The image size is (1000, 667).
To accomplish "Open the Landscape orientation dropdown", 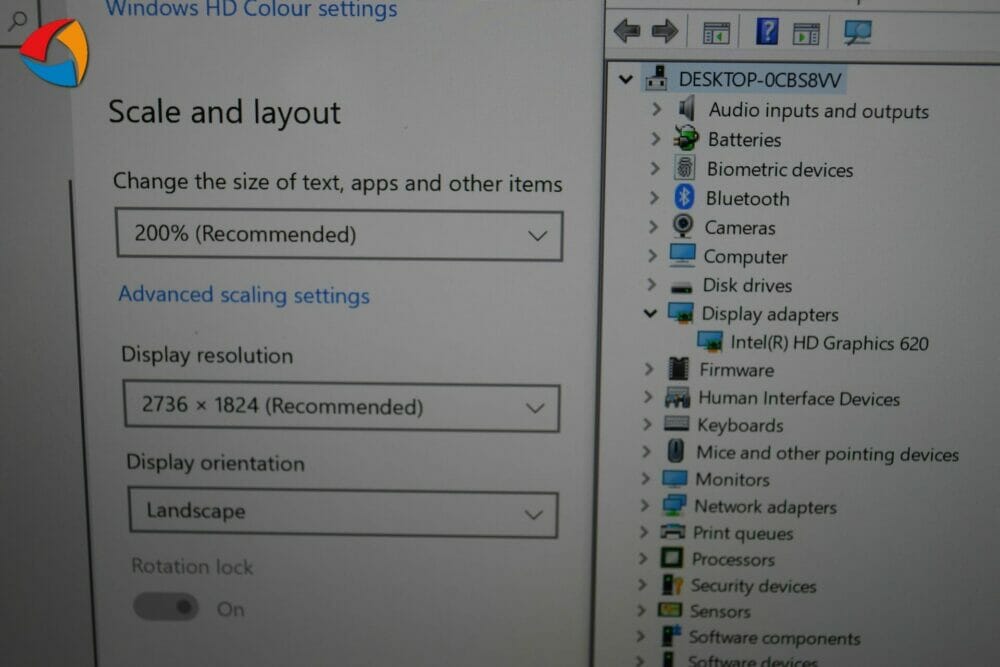I will tap(343, 512).
